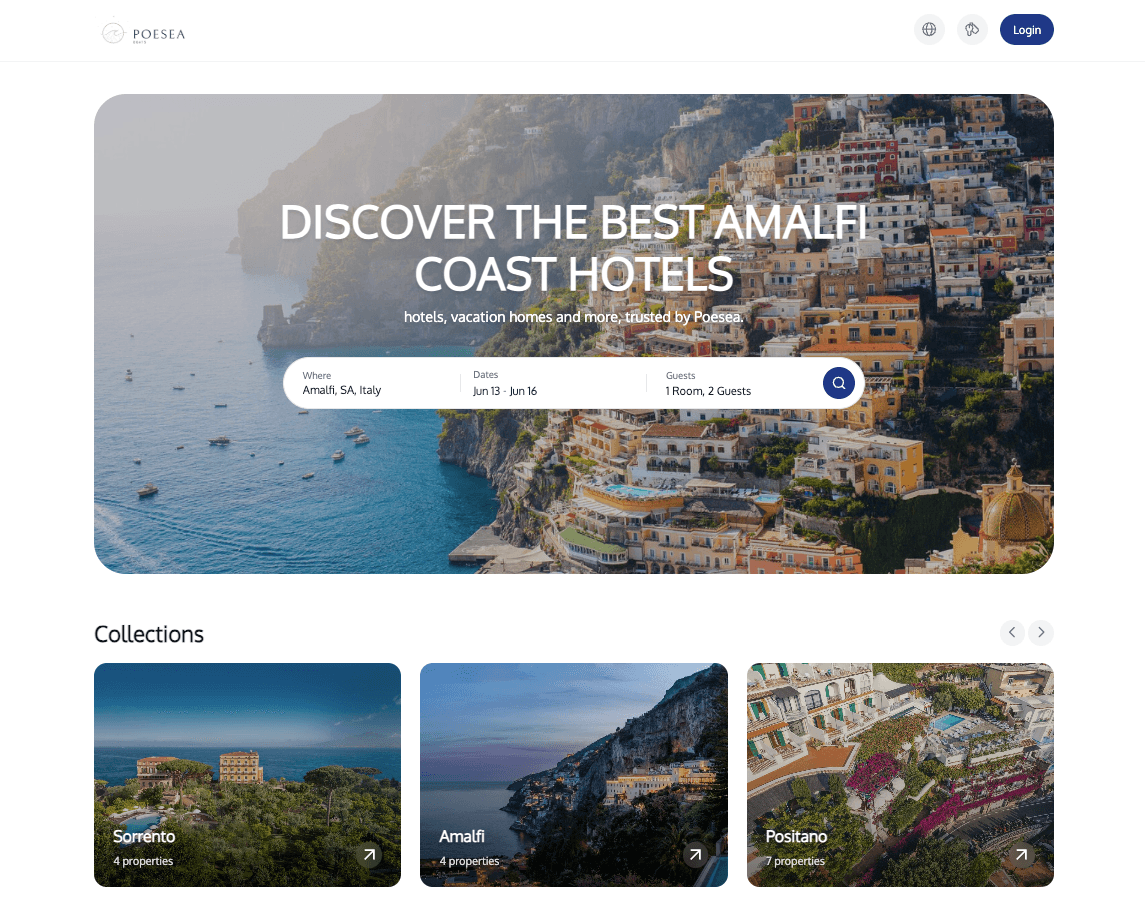Open the Sorrento collection card image
The width and height of the screenshot is (1145, 912).
pos(248,775)
